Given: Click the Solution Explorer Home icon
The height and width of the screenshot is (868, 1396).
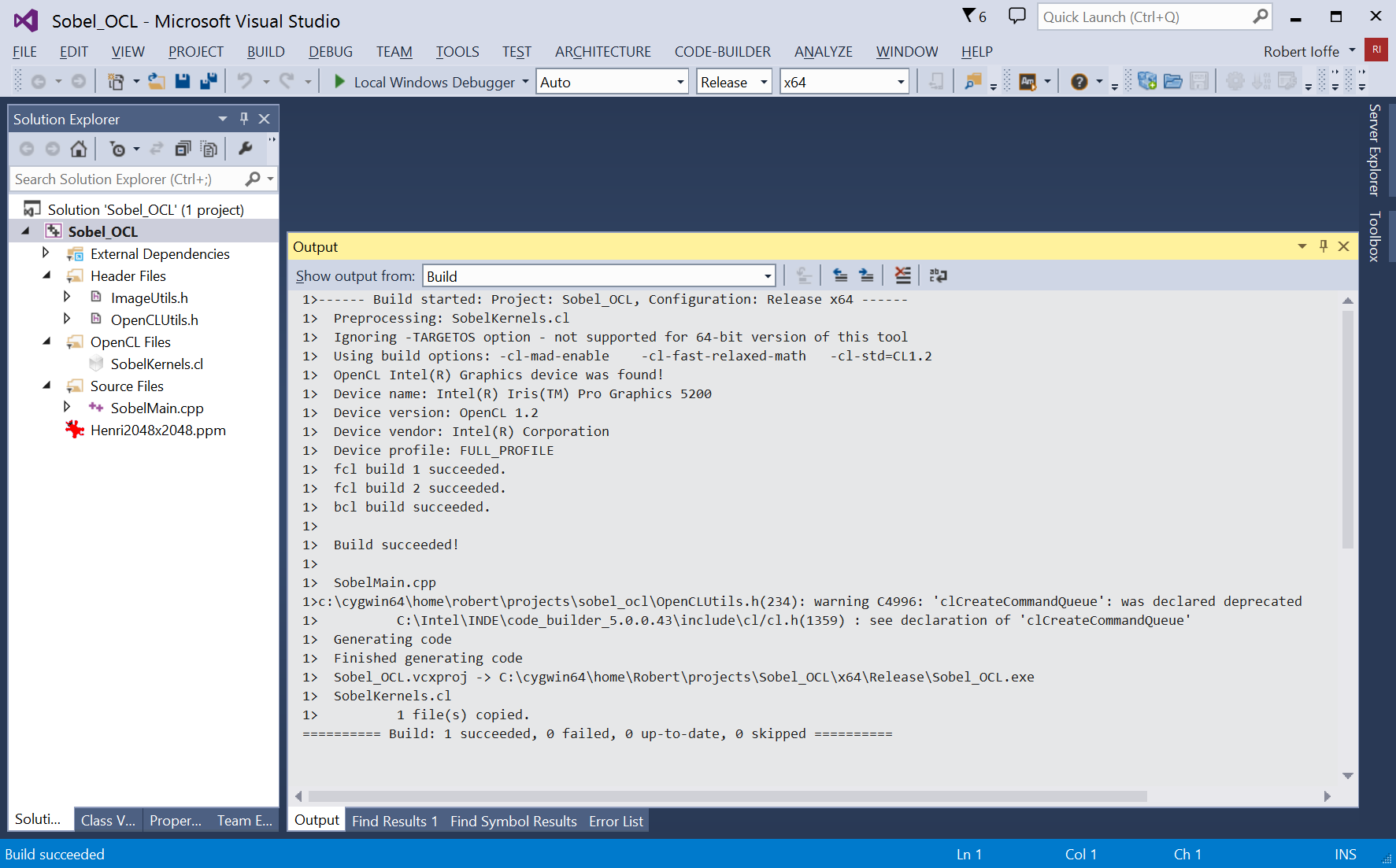Looking at the screenshot, I should [x=79, y=149].
